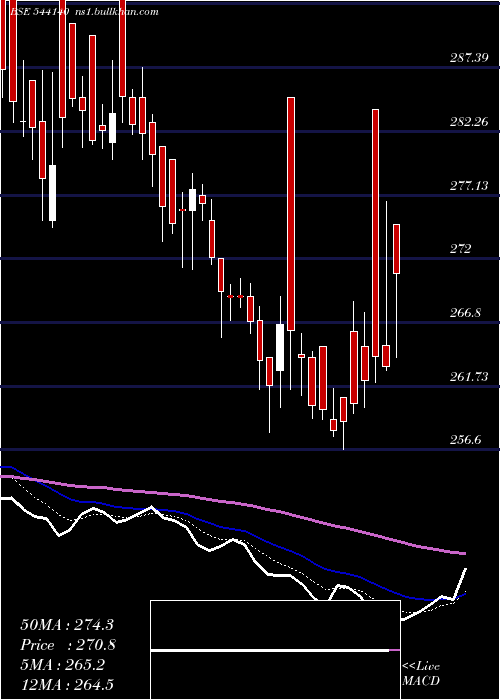This screenshot has height=700, width=500.
Task: Click the ns1.bullkhan.com source text
Action: (x=116, y=12)
